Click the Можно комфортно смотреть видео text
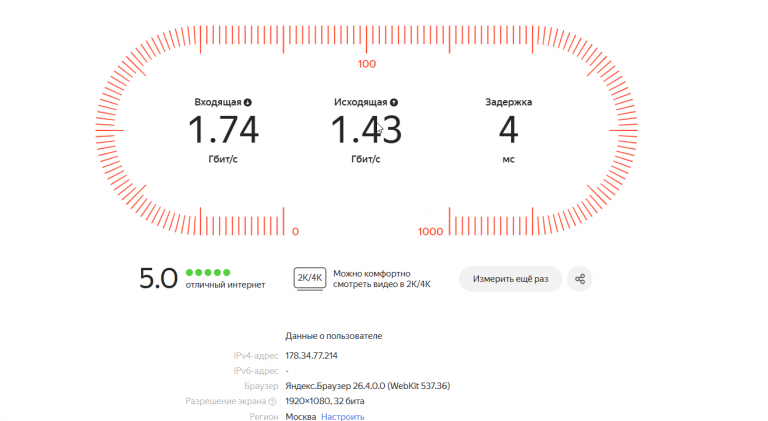The image size is (768, 421). [x=382, y=279]
